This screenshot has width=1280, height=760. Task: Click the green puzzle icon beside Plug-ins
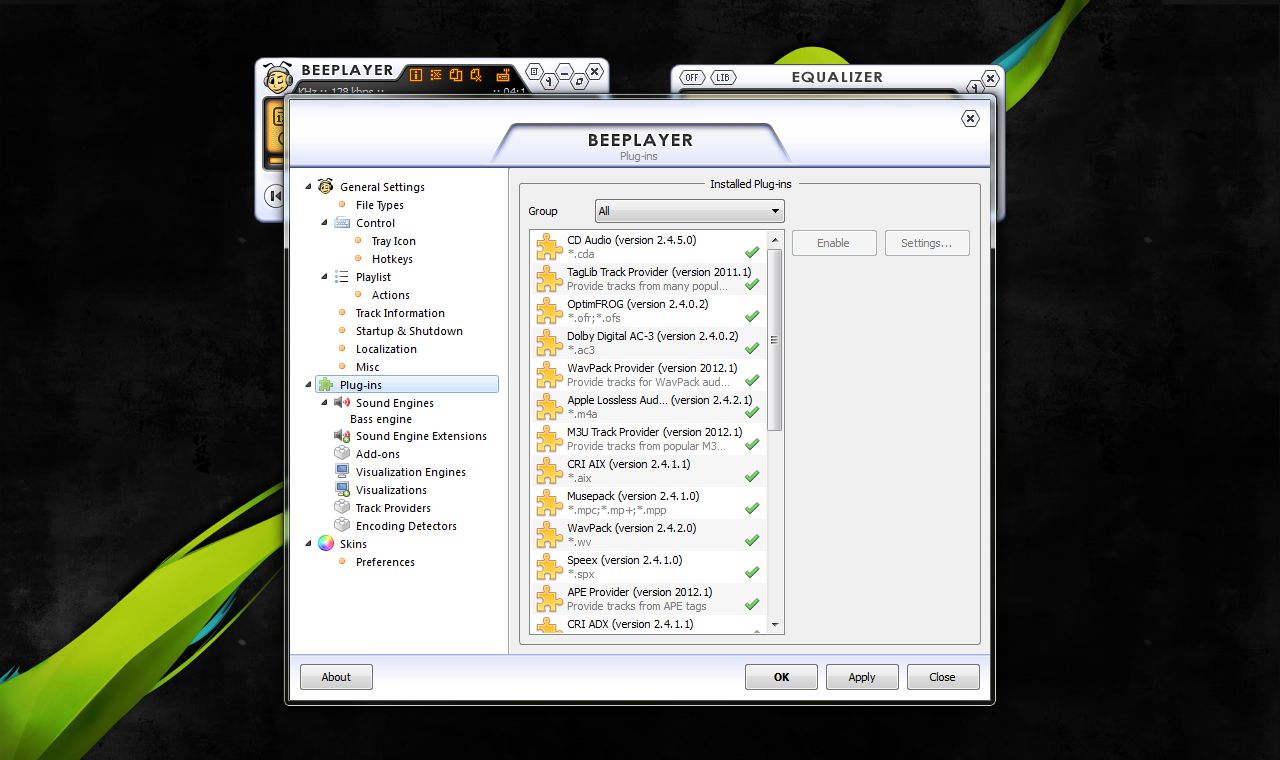point(325,384)
